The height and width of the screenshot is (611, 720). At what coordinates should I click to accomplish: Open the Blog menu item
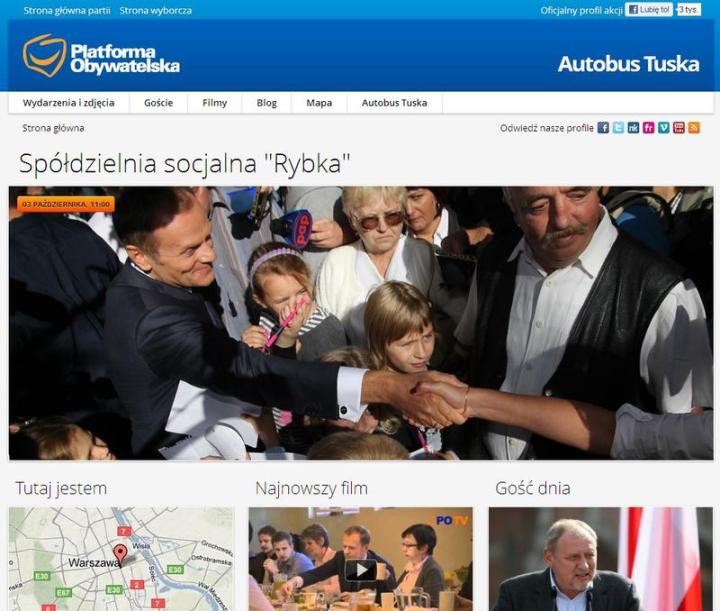(267, 103)
